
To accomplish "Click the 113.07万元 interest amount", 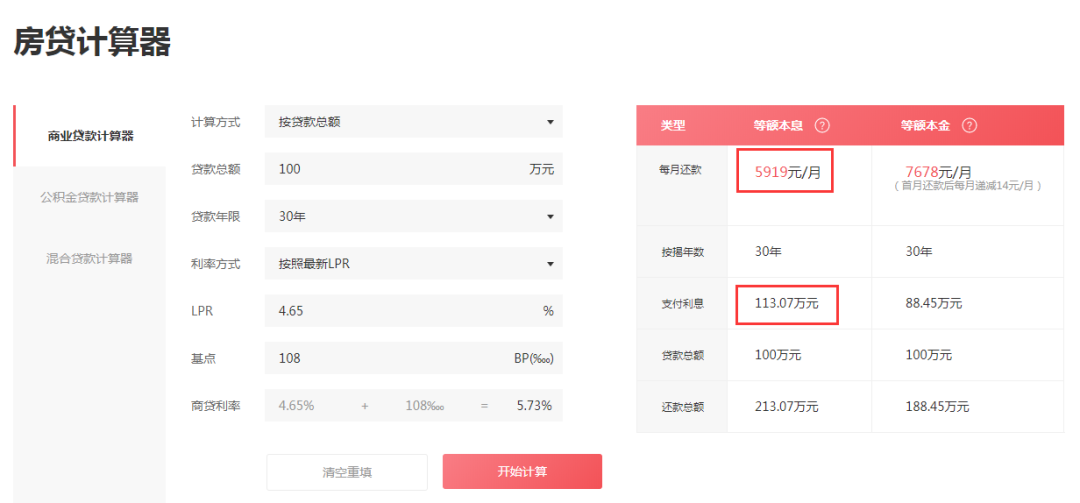I will tap(786, 303).
